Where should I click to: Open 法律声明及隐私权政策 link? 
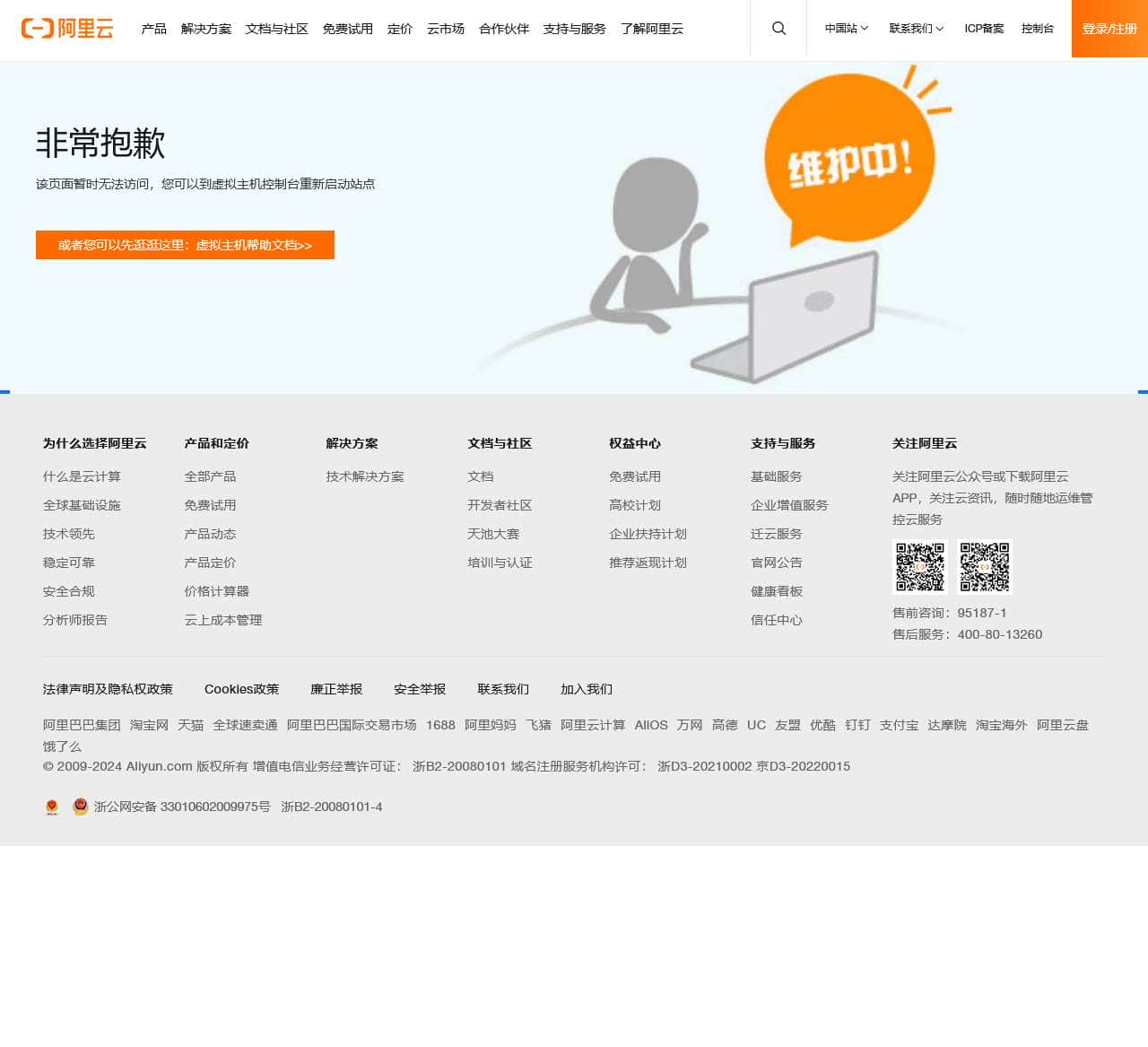coord(108,689)
